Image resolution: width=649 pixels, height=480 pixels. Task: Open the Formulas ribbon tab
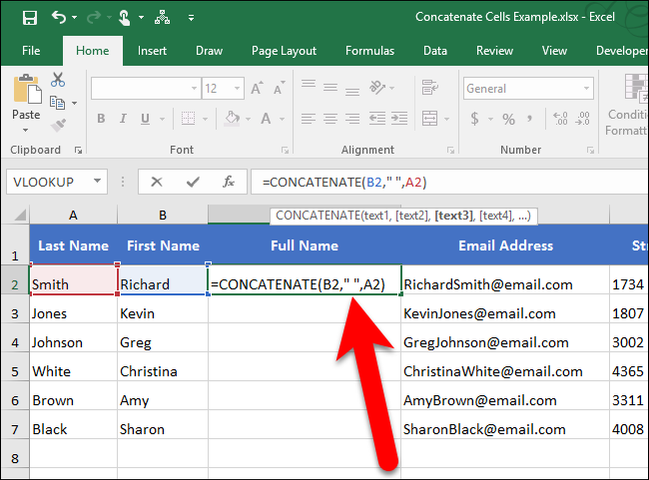coord(369,50)
